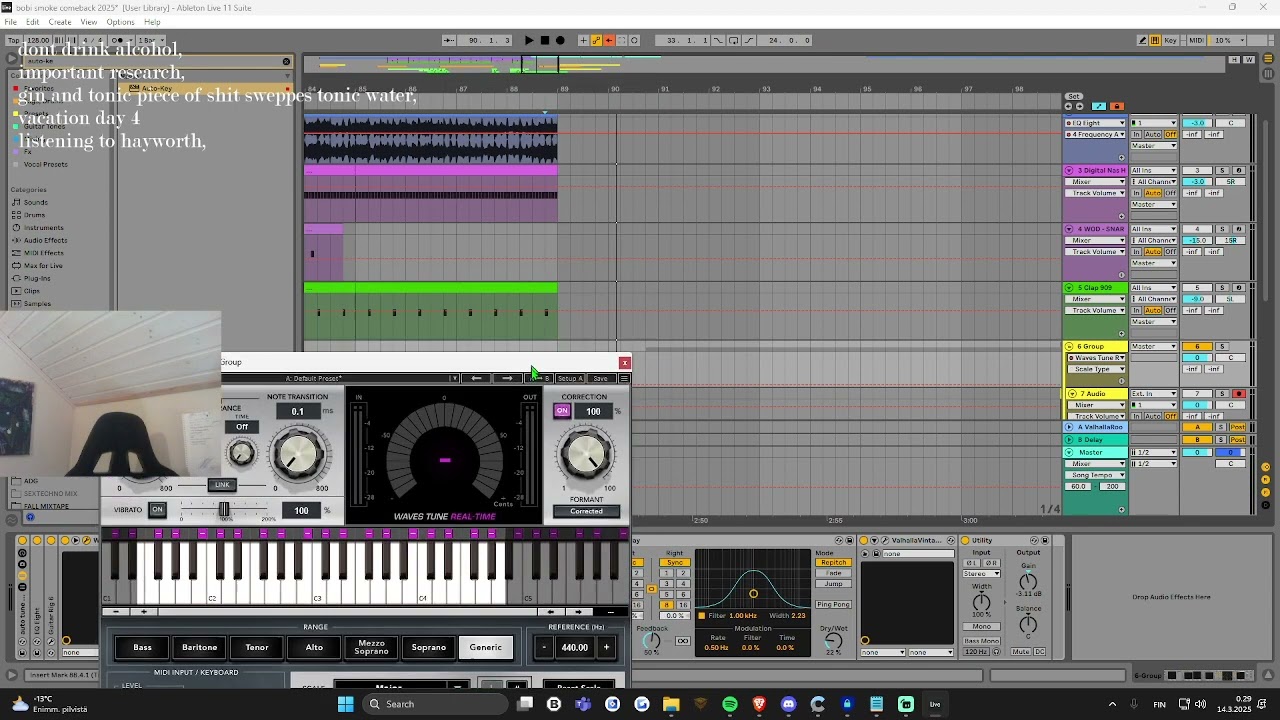Zoom in the Waves Tune keyboard
1280x720 pixels.
[144, 611]
